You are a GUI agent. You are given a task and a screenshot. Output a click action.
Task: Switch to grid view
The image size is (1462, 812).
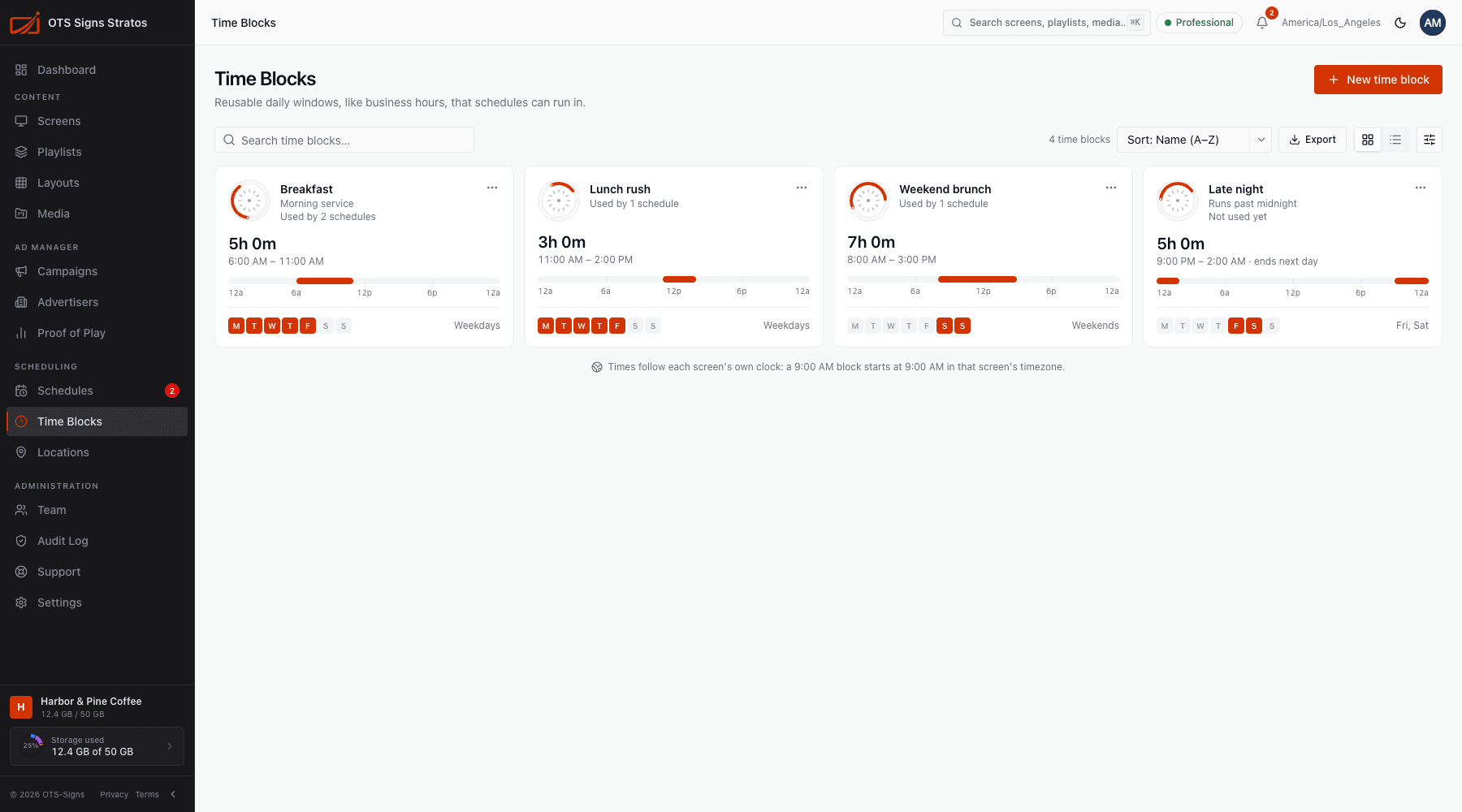[1368, 140]
